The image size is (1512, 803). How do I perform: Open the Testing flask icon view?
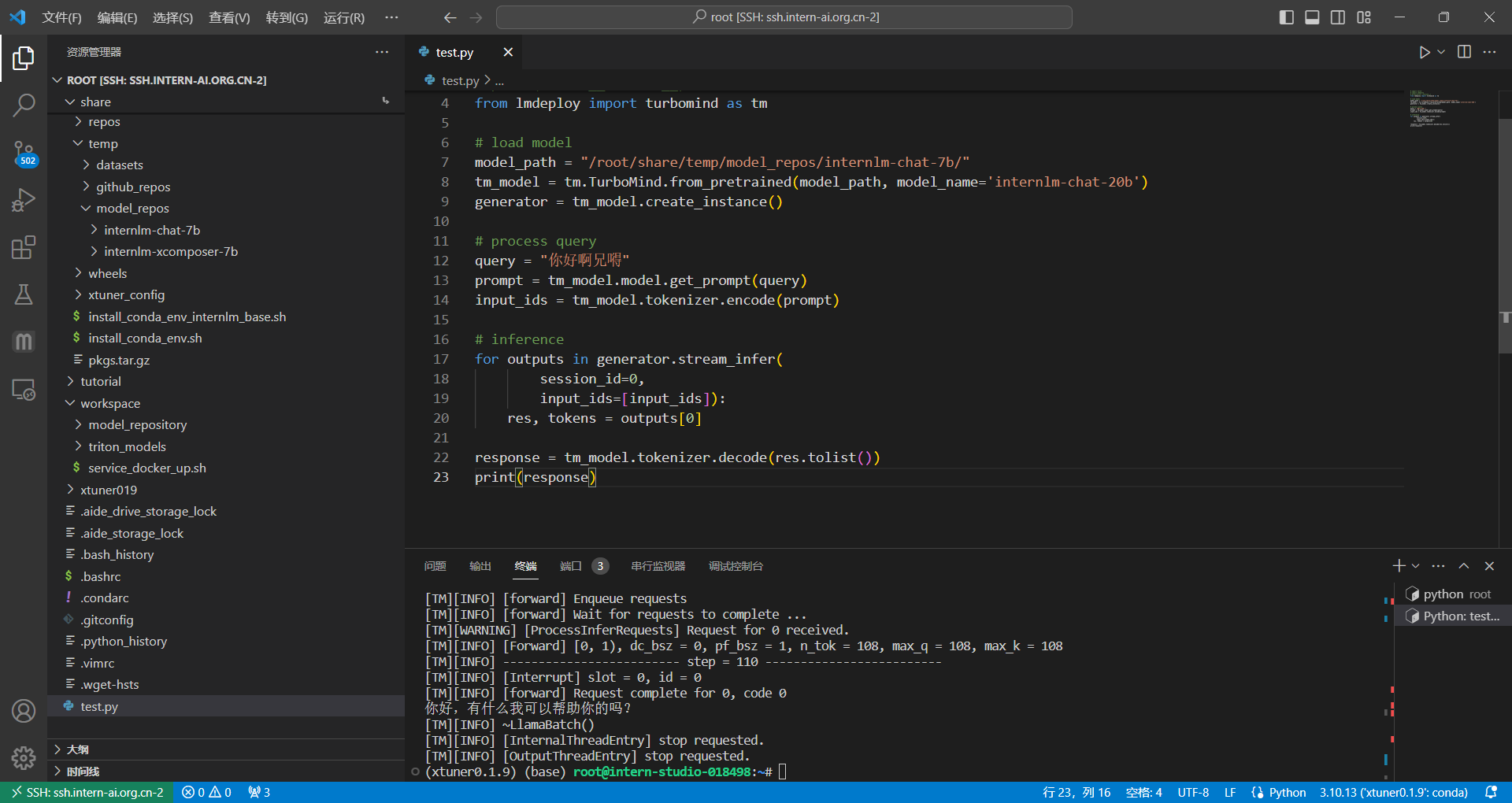coord(24,294)
